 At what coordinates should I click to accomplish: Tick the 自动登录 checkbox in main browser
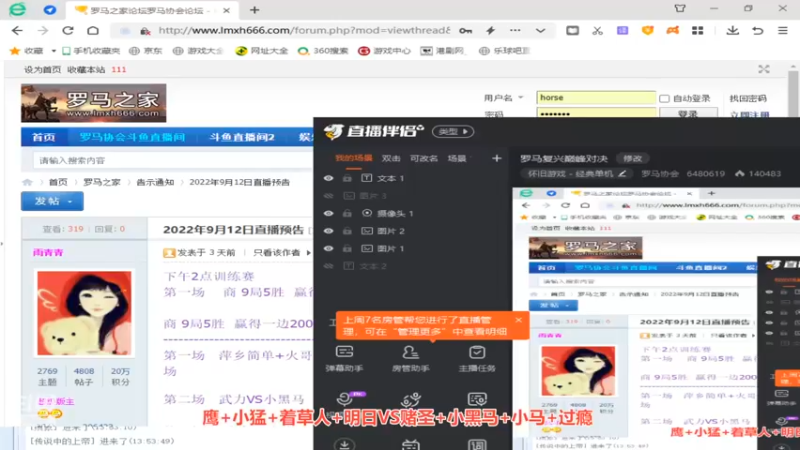(664, 98)
